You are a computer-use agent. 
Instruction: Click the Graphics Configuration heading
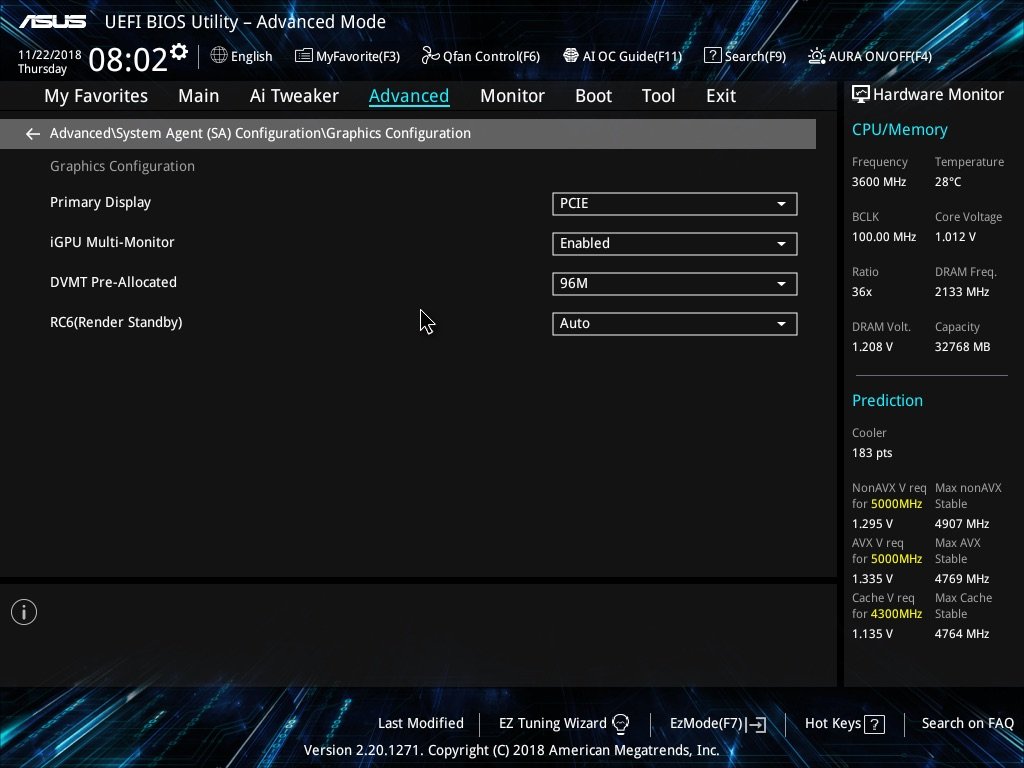click(122, 167)
